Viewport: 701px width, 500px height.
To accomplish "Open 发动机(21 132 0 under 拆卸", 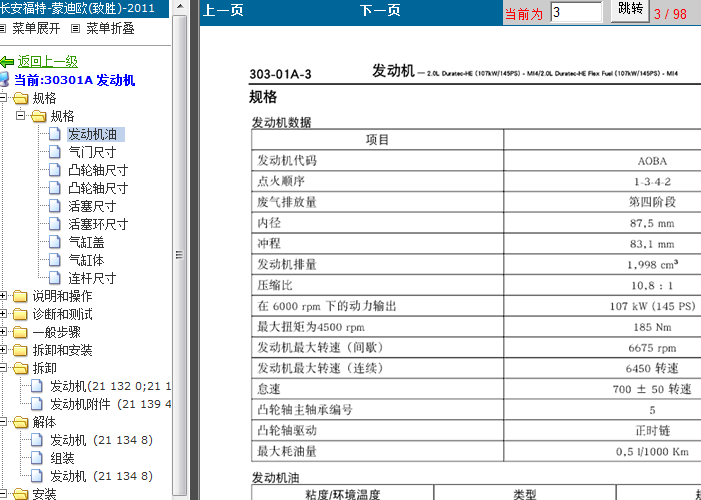I will coord(110,386).
